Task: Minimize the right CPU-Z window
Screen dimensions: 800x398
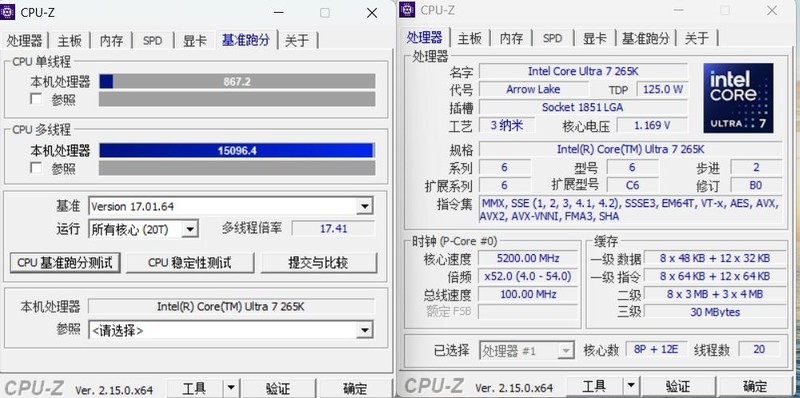Action: (679, 10)
